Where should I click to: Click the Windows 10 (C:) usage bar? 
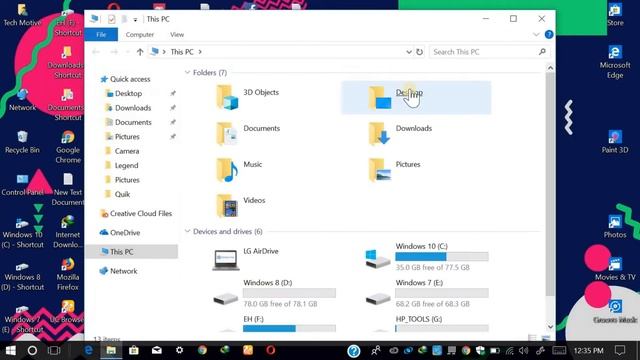click(442, 256)
